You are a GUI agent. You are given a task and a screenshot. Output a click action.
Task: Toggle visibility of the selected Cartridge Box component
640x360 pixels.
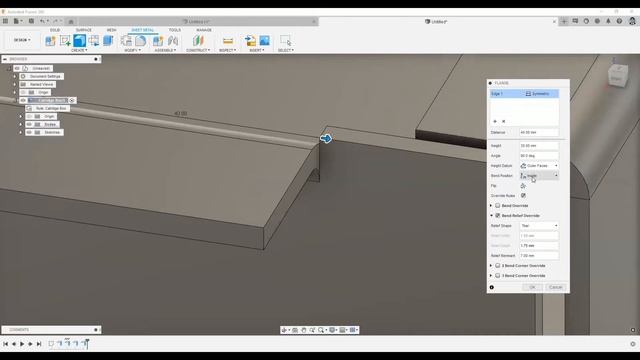click(23, 100)
